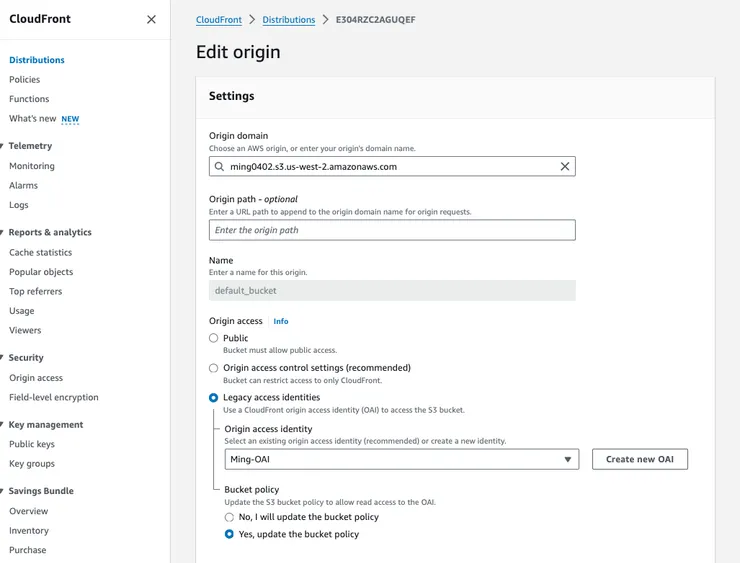The image size is (740, 563).
Task: Click the Create new OAI button
Action: (x=639, y=459)
